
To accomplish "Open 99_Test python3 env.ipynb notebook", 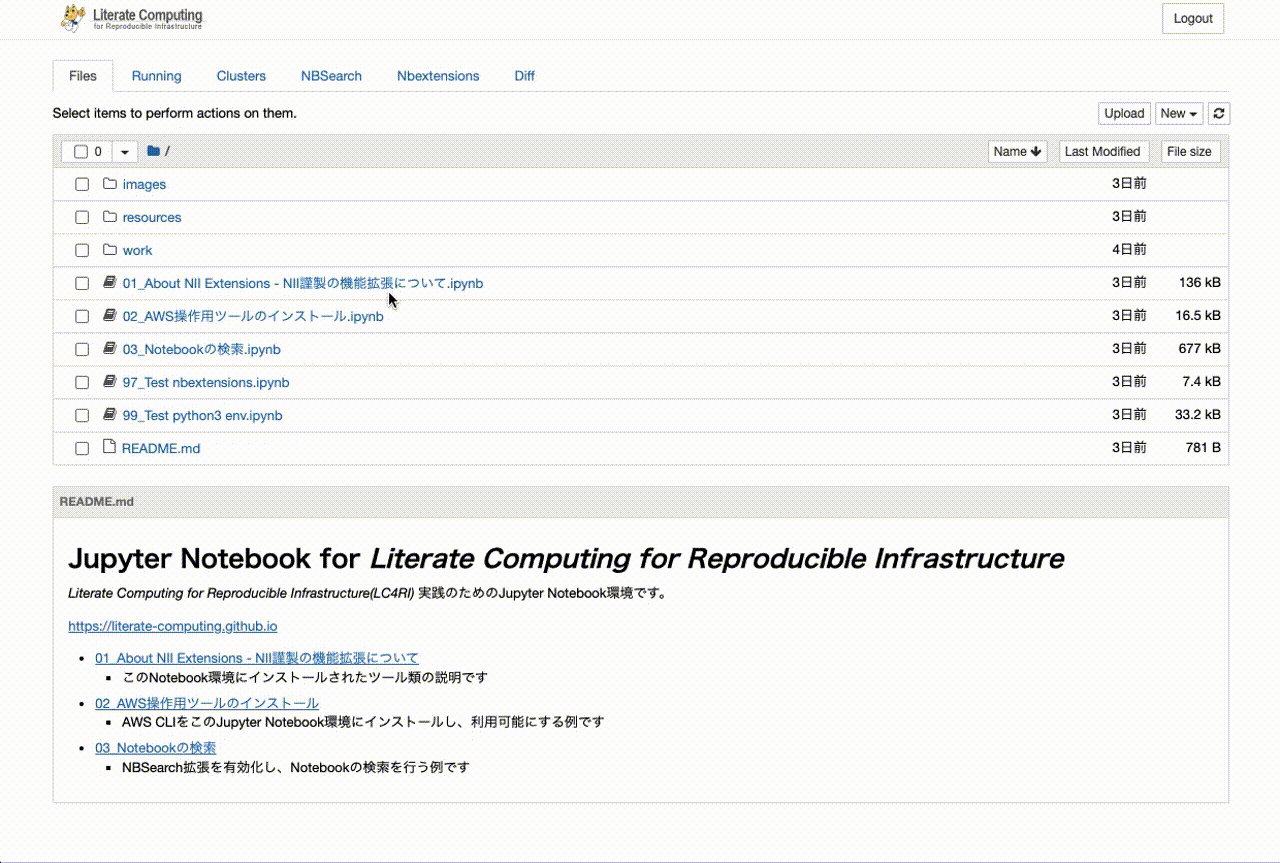I will tap(202, 415).
